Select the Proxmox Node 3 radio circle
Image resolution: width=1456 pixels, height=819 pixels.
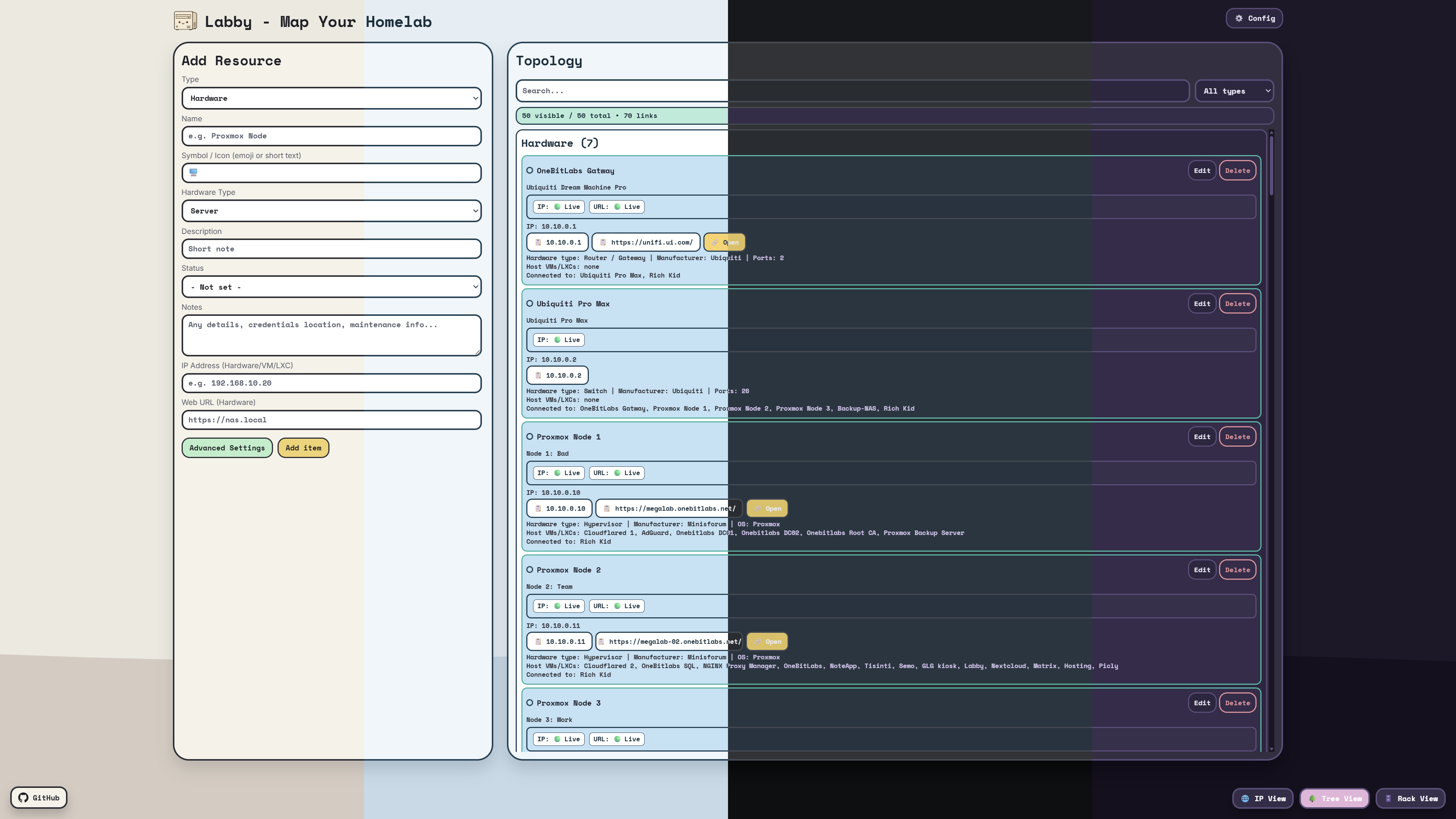(x=530, y=703)
